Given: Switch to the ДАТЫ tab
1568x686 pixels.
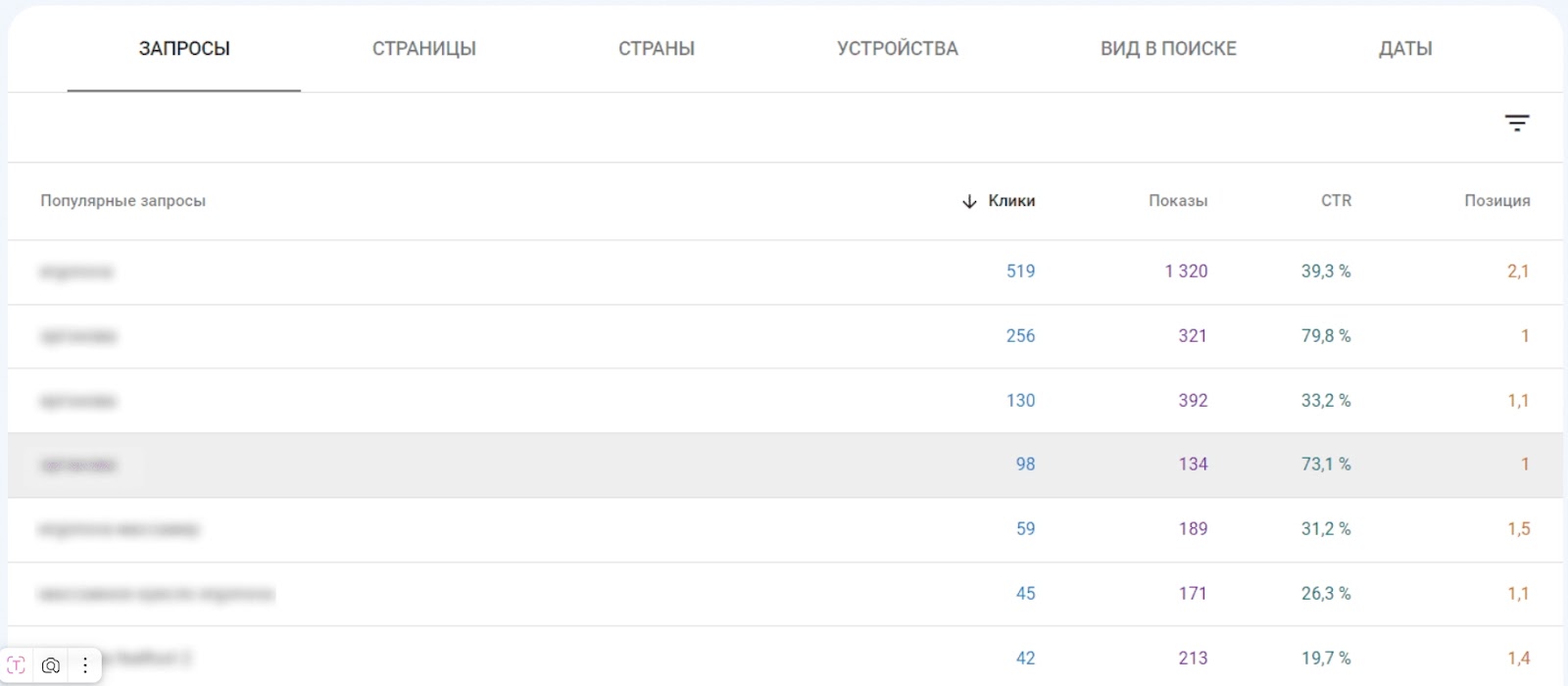Looking at the screenshot, I should pos(1404,48).
